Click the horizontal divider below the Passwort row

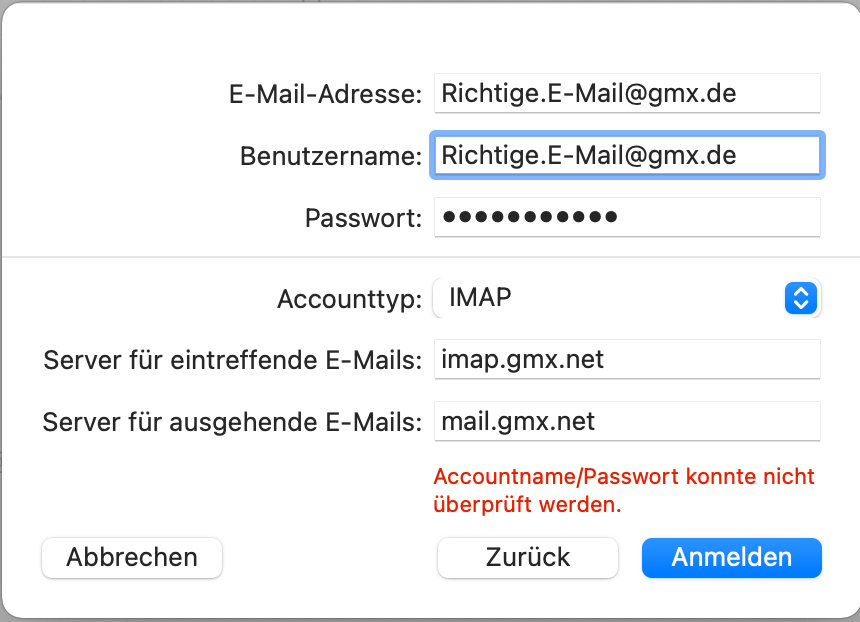pos(430,257)
